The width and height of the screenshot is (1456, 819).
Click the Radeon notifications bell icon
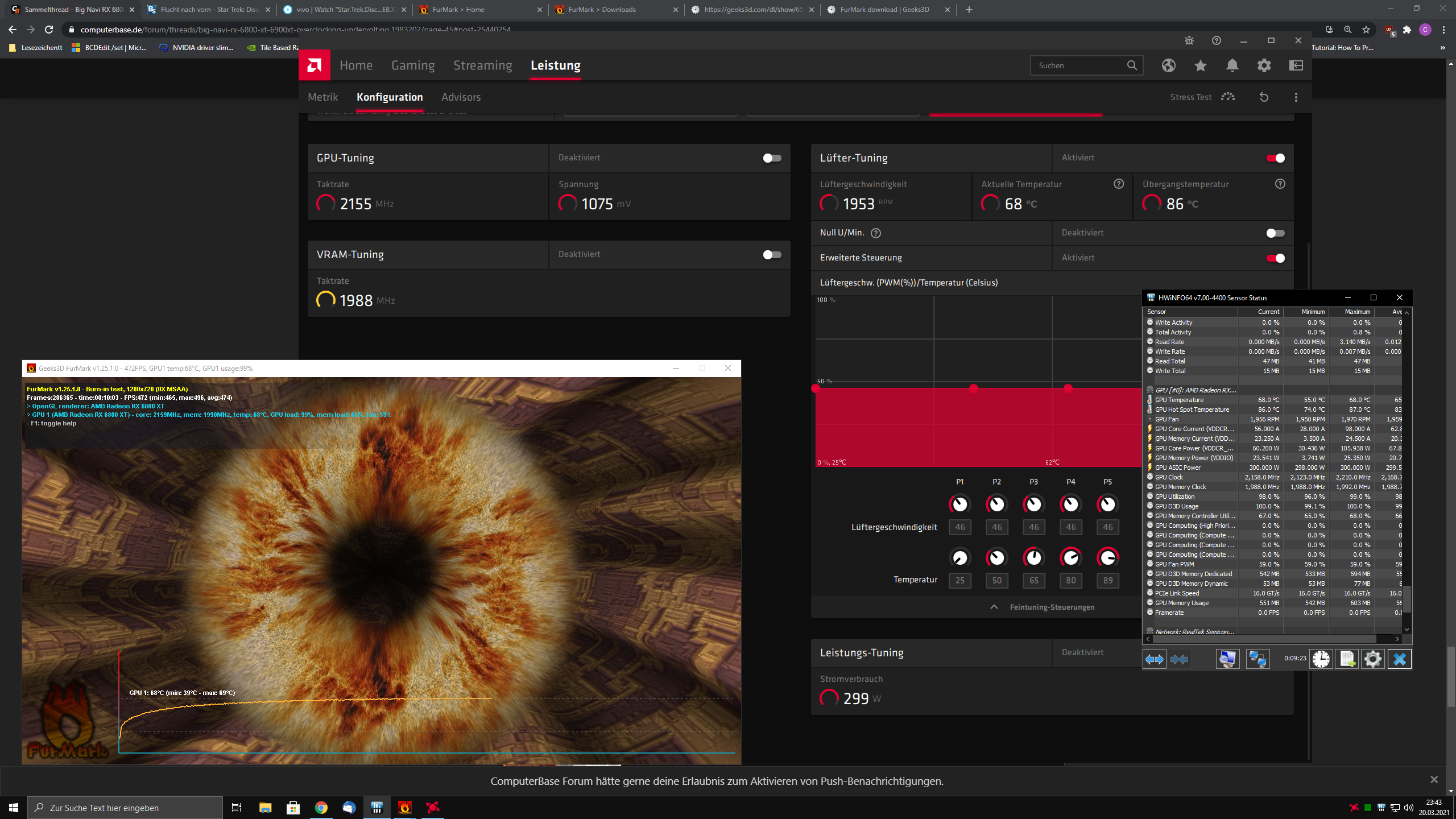pyautogui.click(x=1232, y=66)
